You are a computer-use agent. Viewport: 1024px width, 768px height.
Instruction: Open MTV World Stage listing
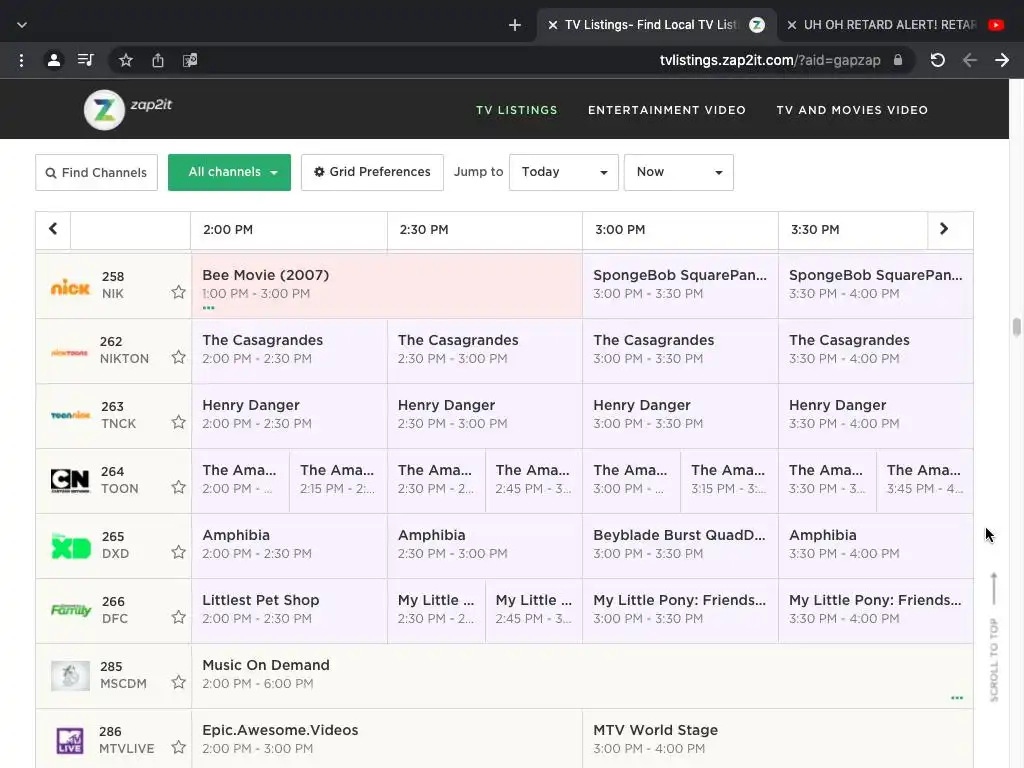coord(777,739)
